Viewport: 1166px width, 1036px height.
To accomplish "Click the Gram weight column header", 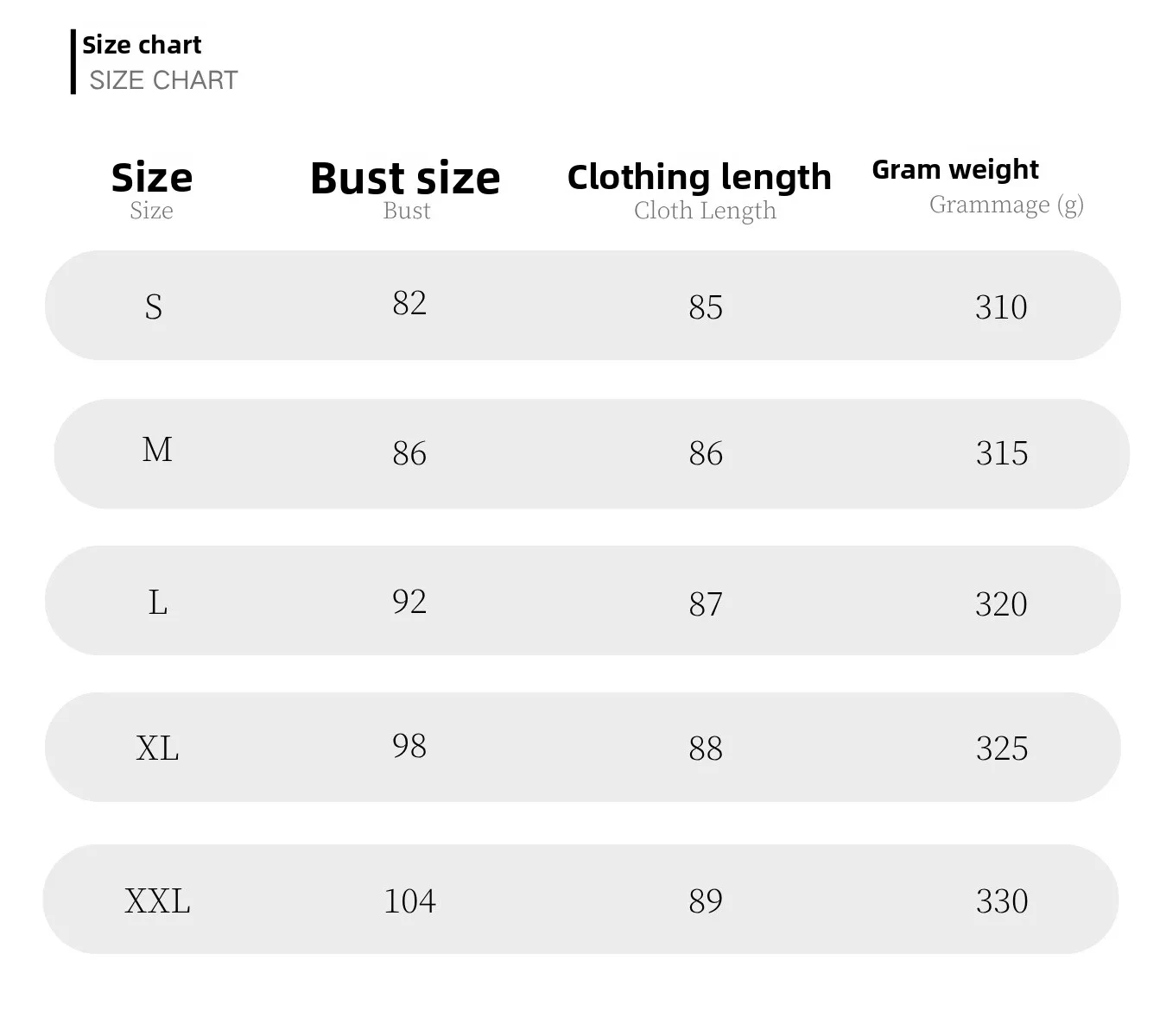I will (x=955, y=169).
